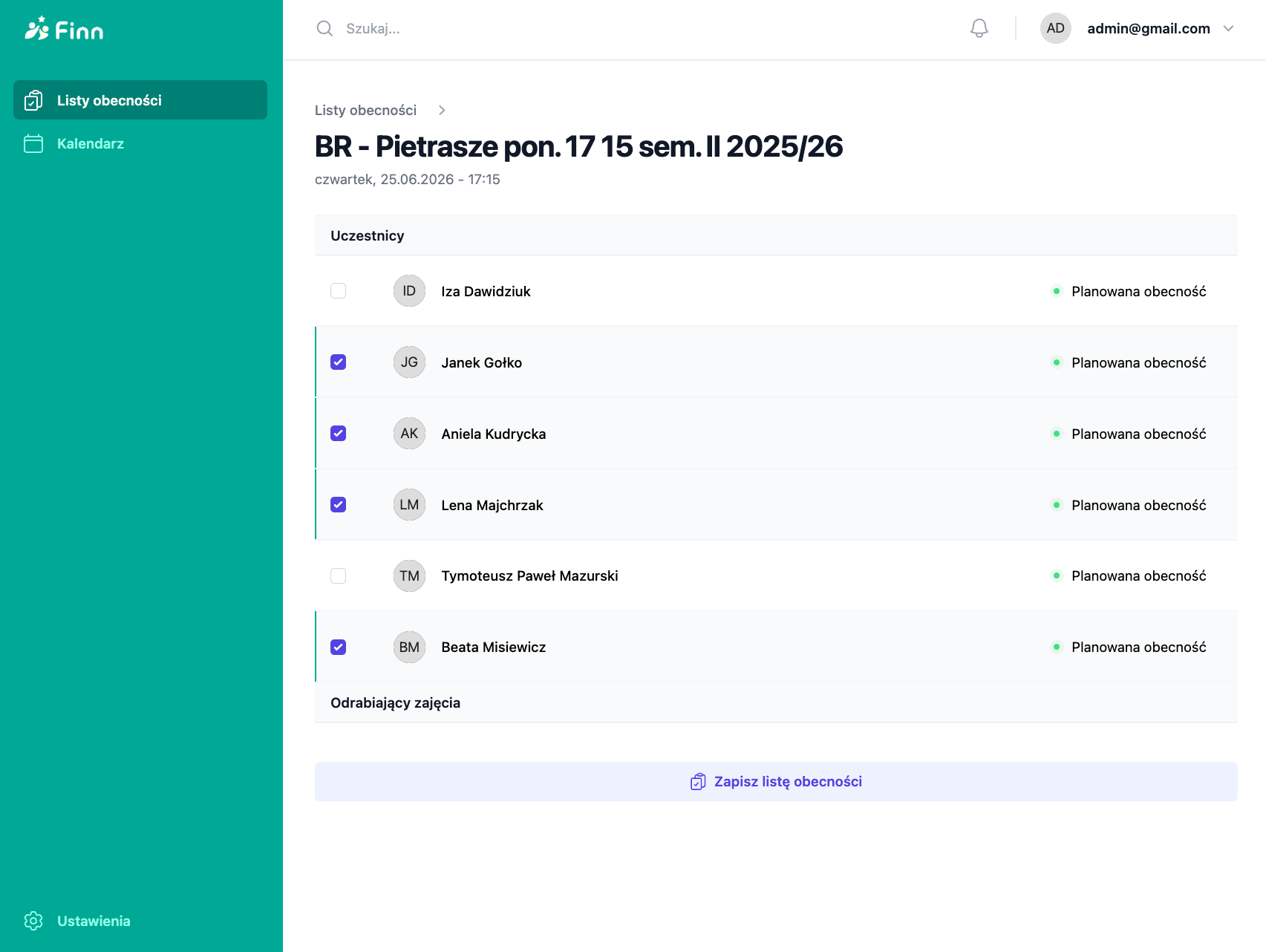Click Zapisz listę obecności button
Viewport: 1266px width, 952px height.
(x=776, y=781)
